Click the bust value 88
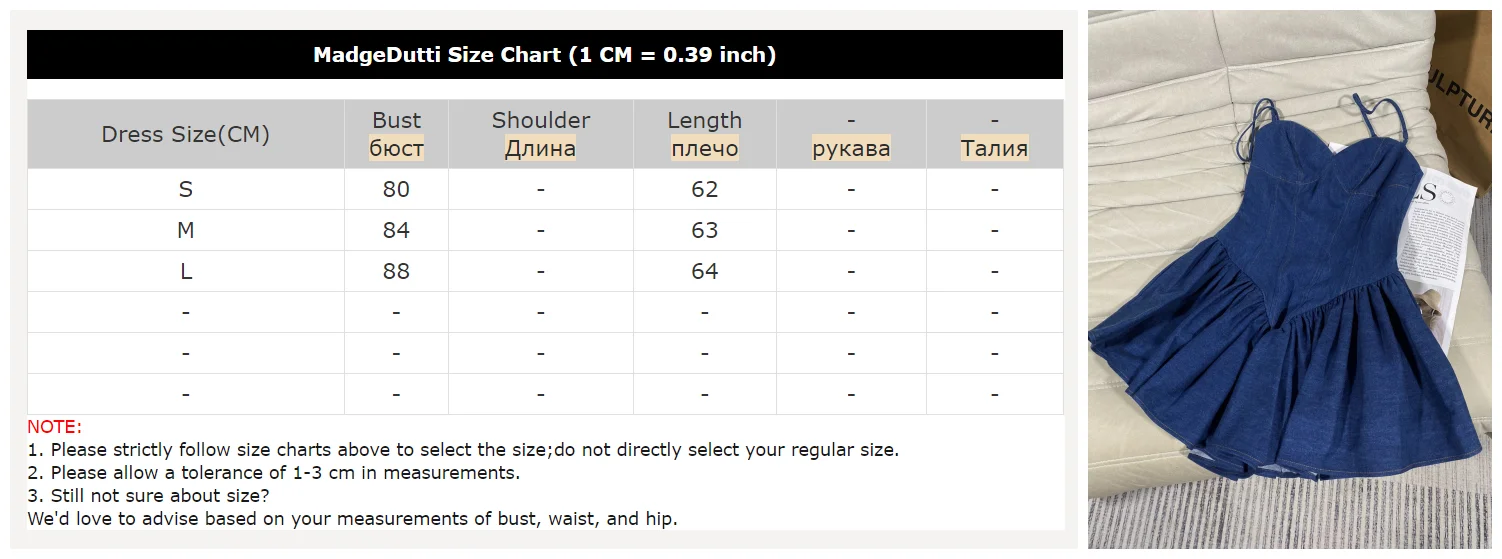 [396, 271]
